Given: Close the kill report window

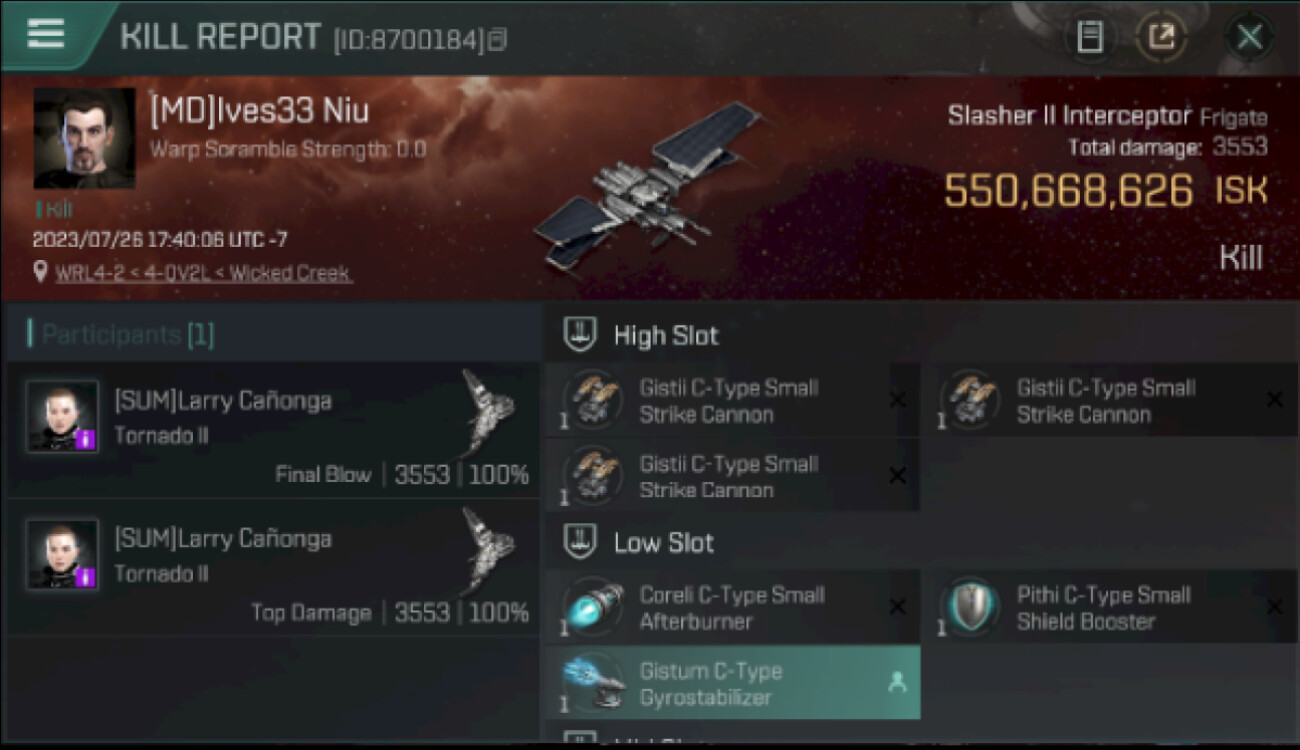Looking at the screenshot, I should click(x=1249, y=38).
